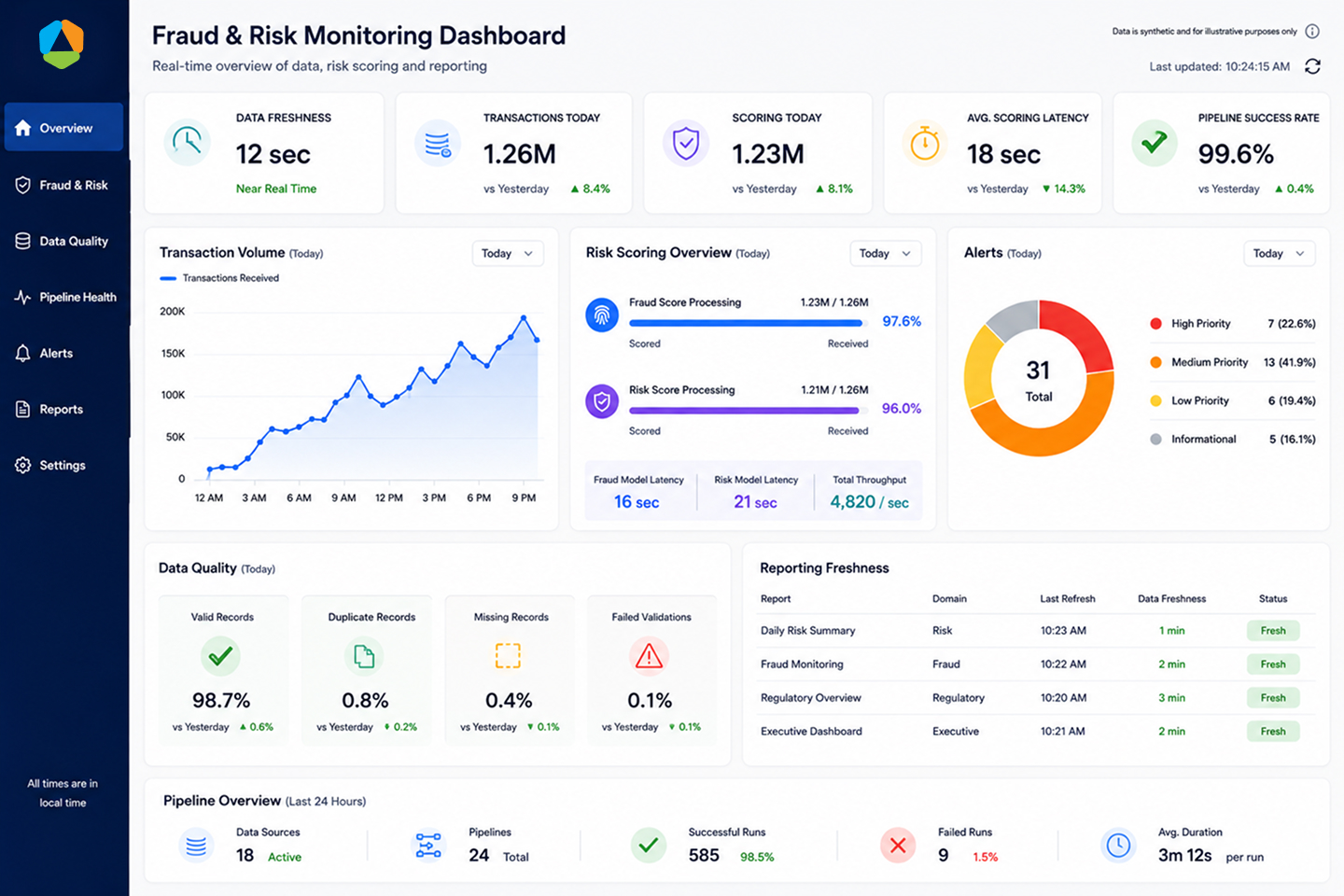This screenshot has height=896, width=1344.
Task: Open the Transaction Volume Today dropdown
Action: tap(508, 254)
